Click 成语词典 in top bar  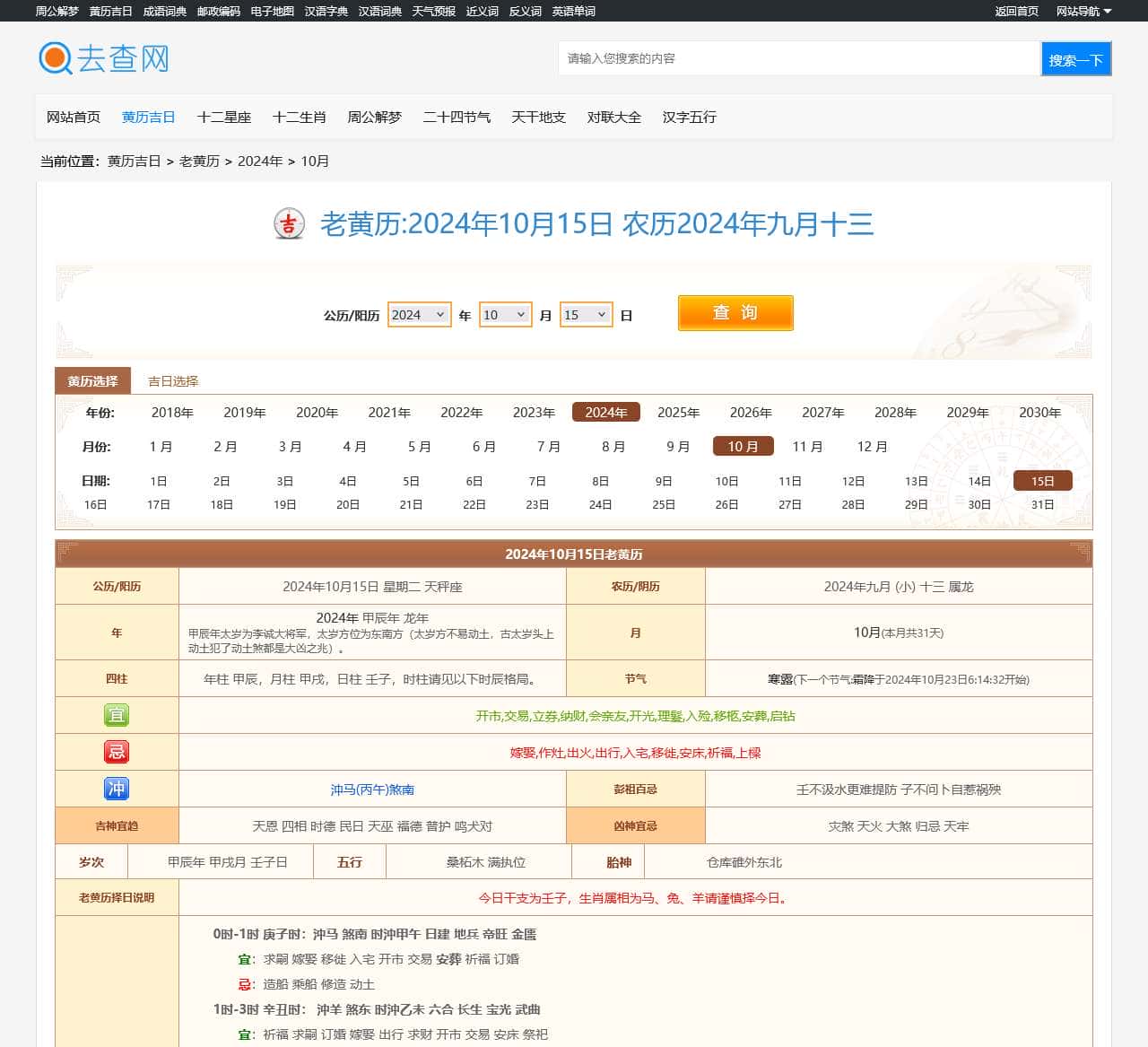pyautogui.click(x=165, y=11)
